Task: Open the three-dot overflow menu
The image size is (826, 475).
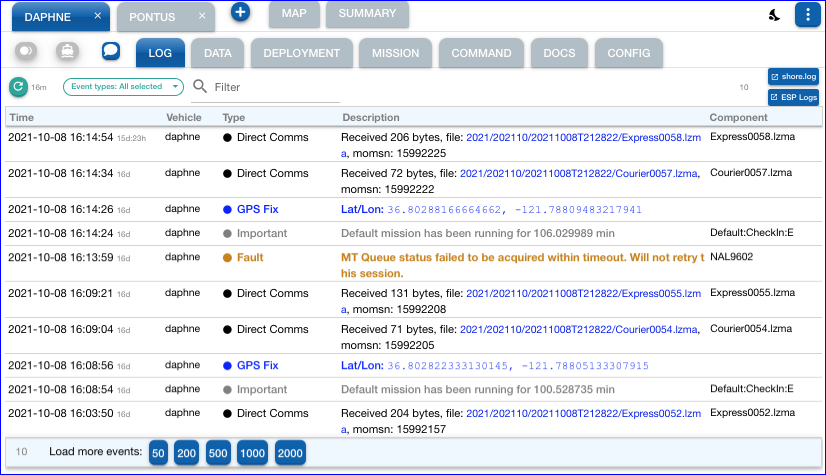Action: [x=807, y=14]
